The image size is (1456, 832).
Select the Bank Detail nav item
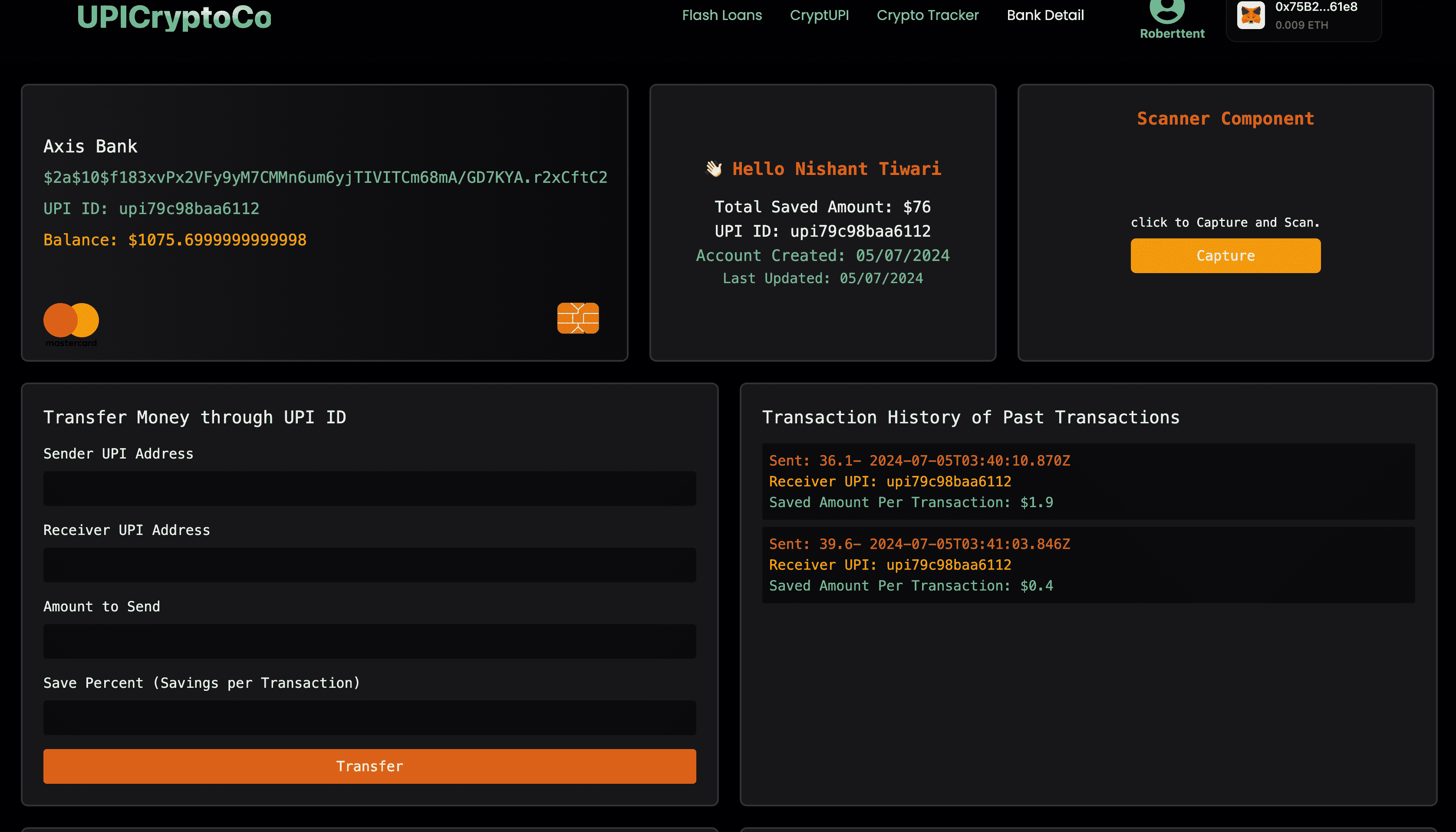(x=1045, y=16)
